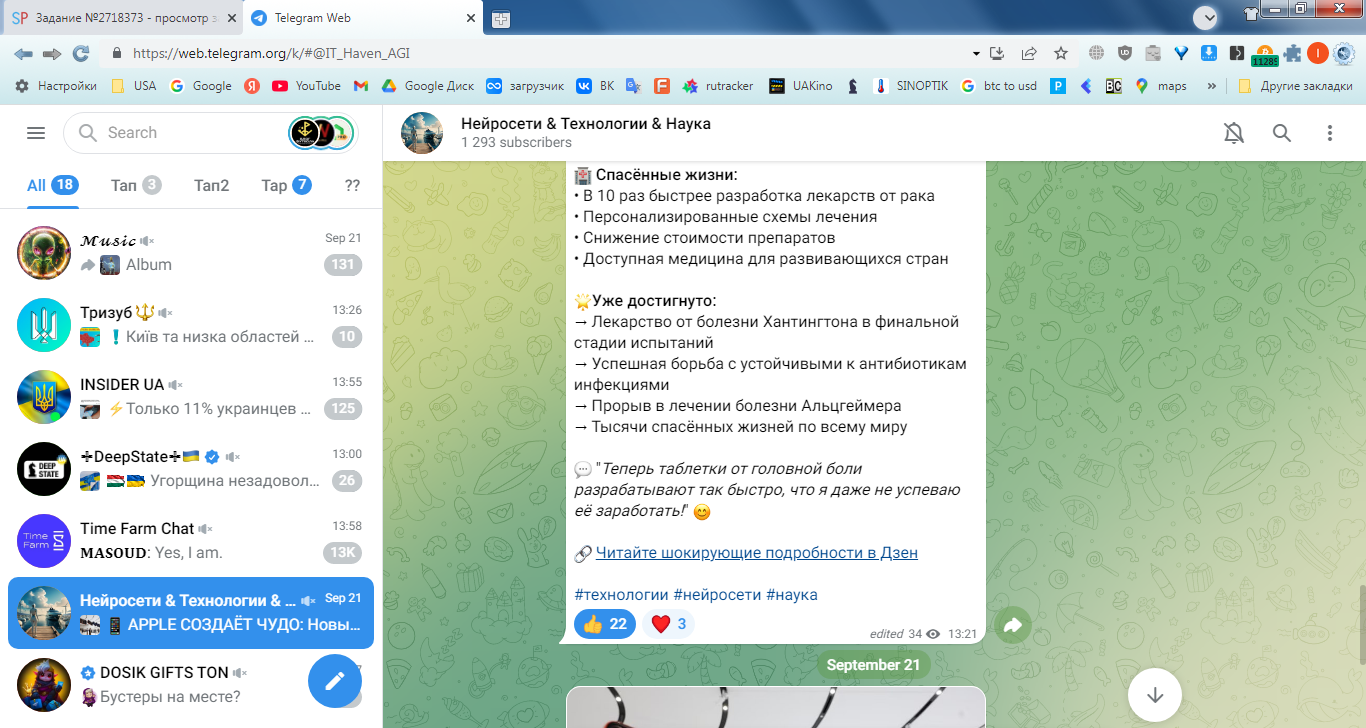Viewport: 1366px width, 728px height.
Task: Open the Google Диск bookmark
Action: click(427, 86)
